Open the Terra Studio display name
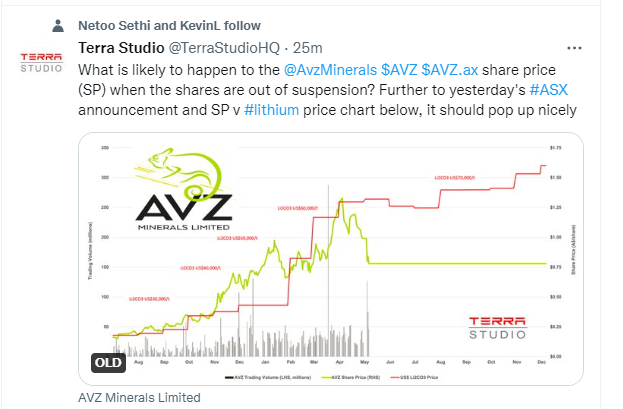 click(121, 48)
